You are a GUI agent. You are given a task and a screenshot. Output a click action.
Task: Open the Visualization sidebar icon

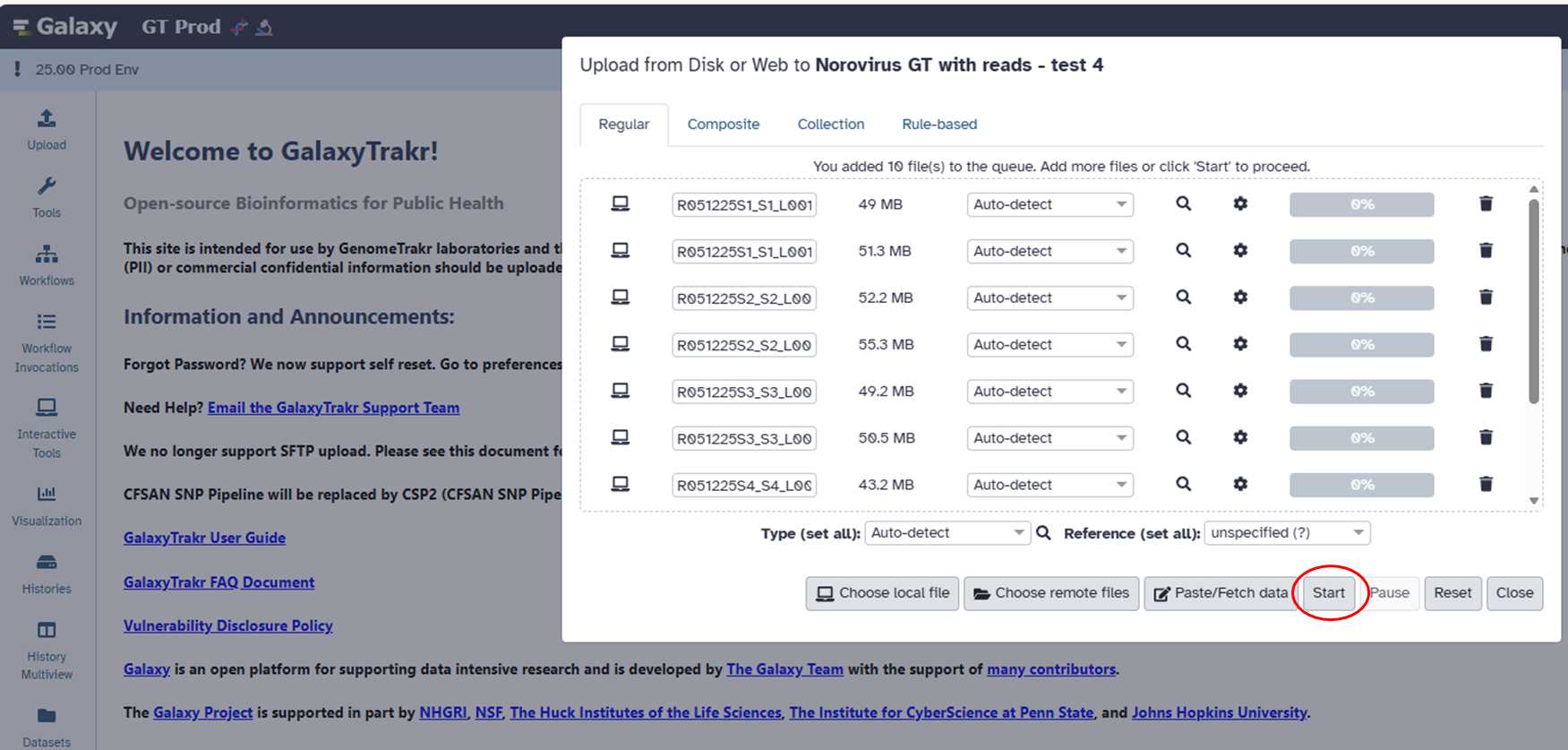click(47, 504)
